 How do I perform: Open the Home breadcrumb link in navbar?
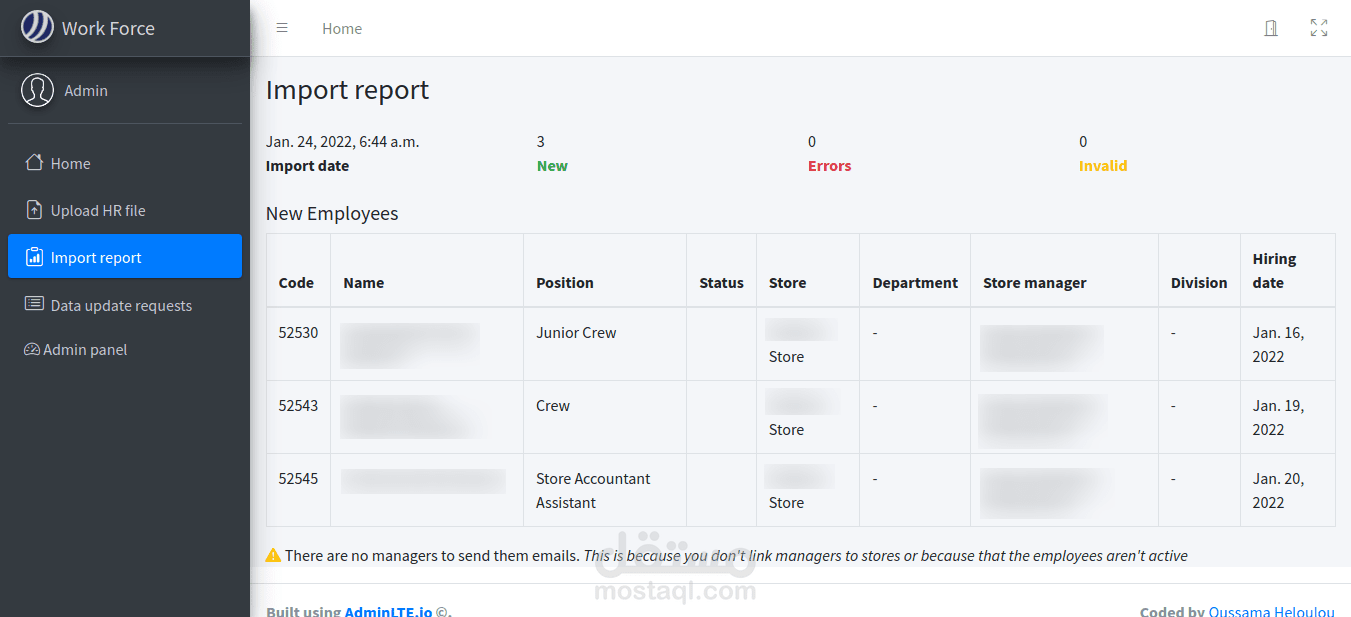[342, 29]
